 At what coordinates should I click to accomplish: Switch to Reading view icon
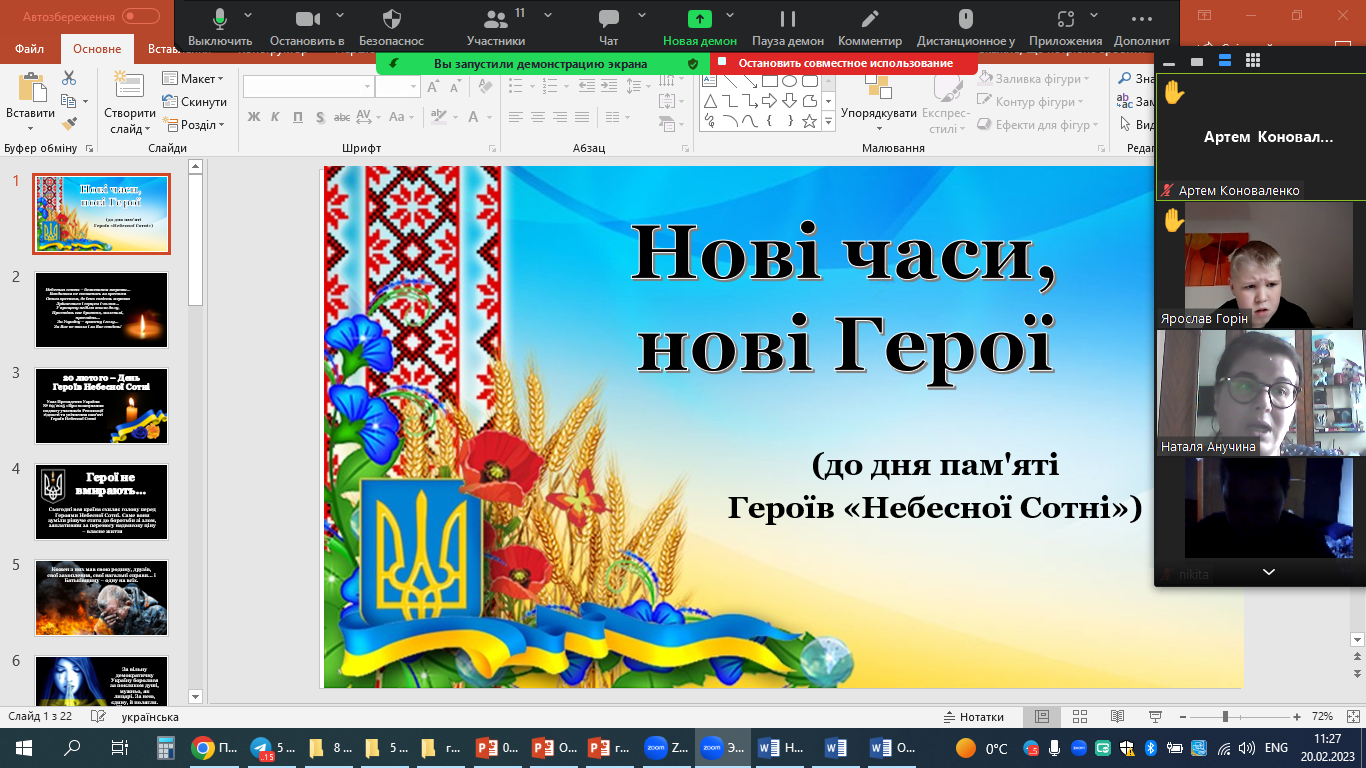[x=1117, y=717]
